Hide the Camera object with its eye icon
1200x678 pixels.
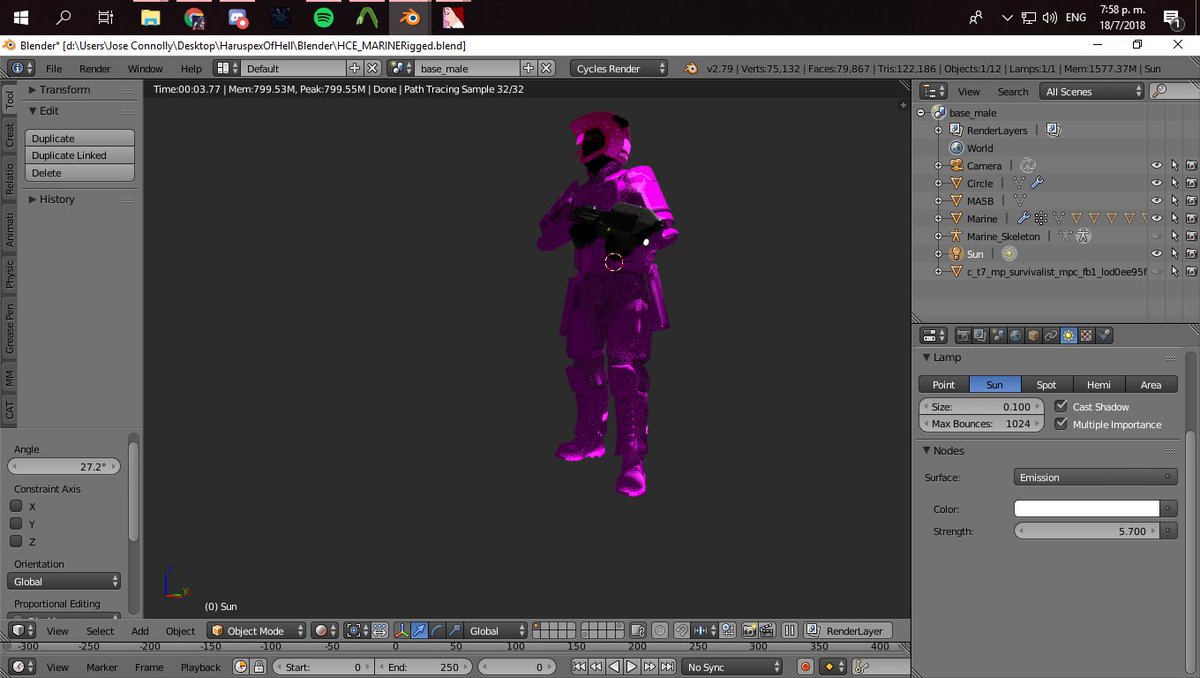[x=1156, y=166]
